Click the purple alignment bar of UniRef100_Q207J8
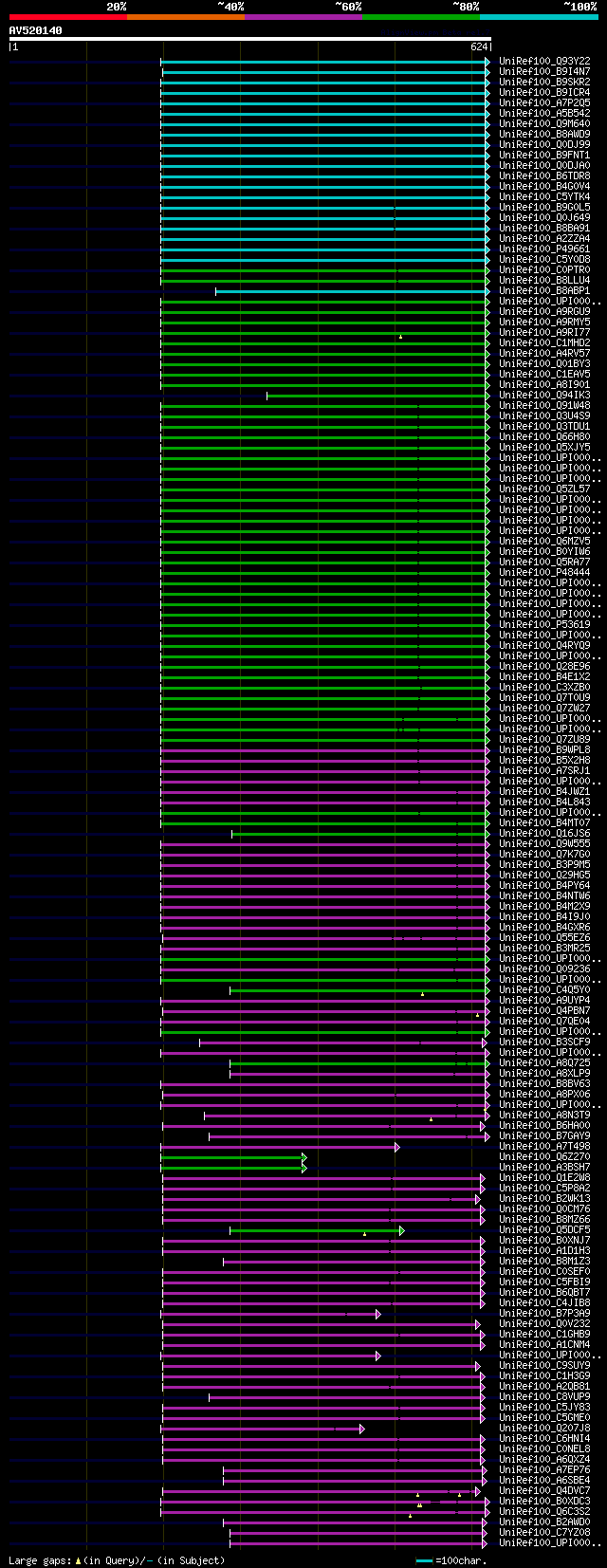 (263, 1429)
